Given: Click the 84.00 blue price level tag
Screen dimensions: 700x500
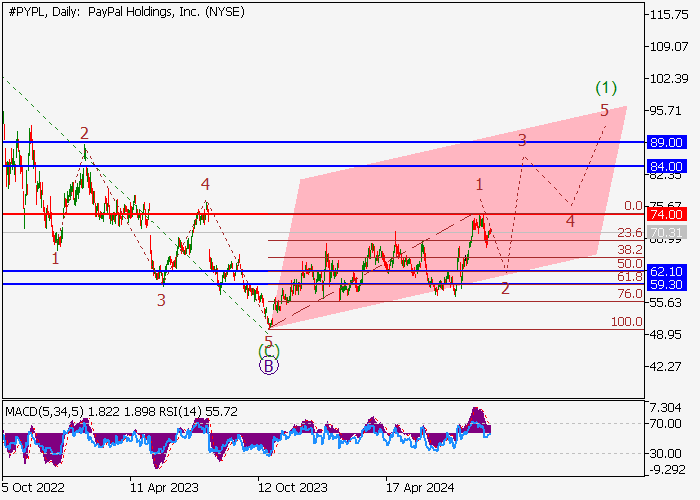Looking at the screenshot, I should 665,166.
